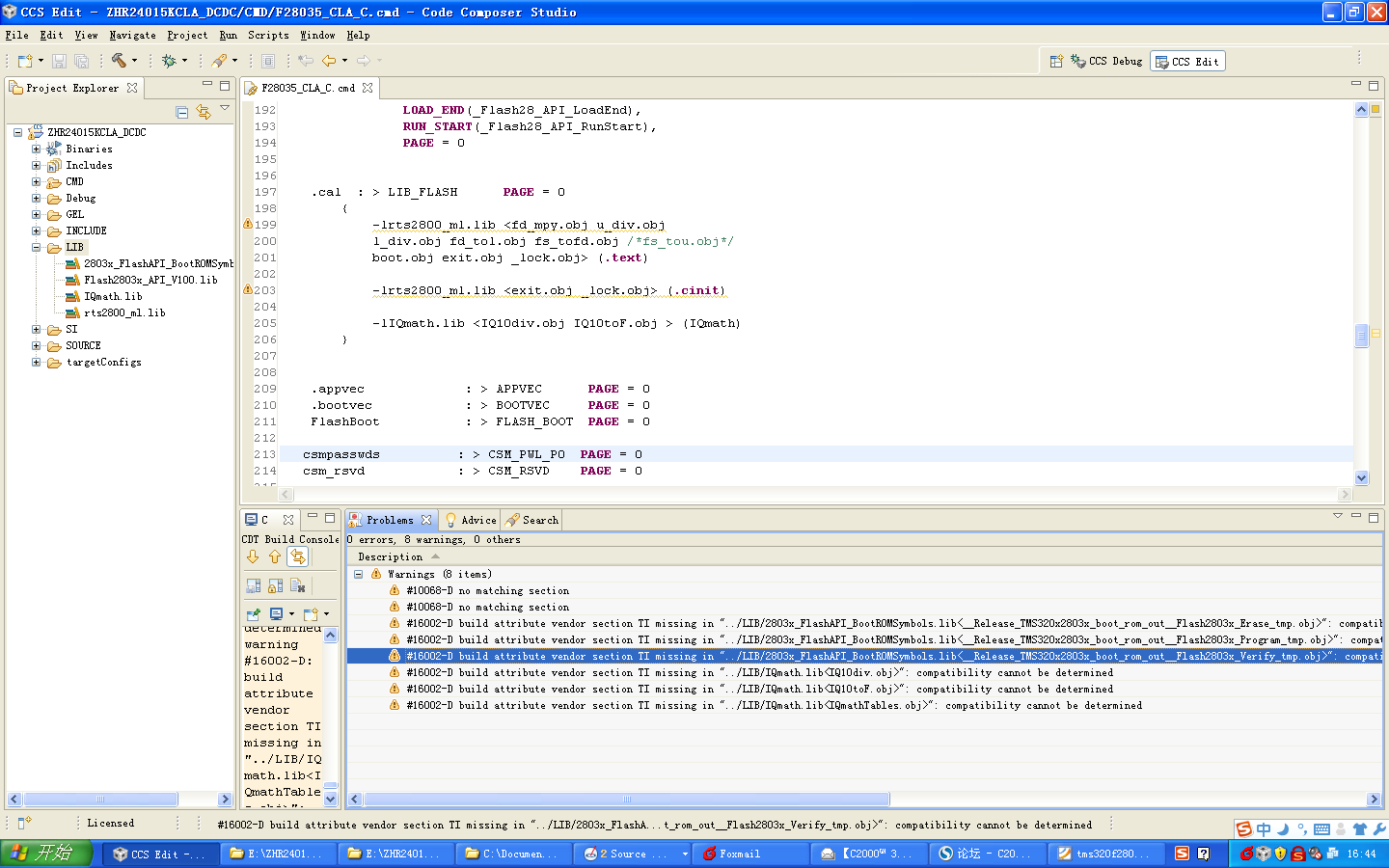The width and height of the screenshot is (1389, 868).
Task: Open the Project menu
Action: coord(186,35)
